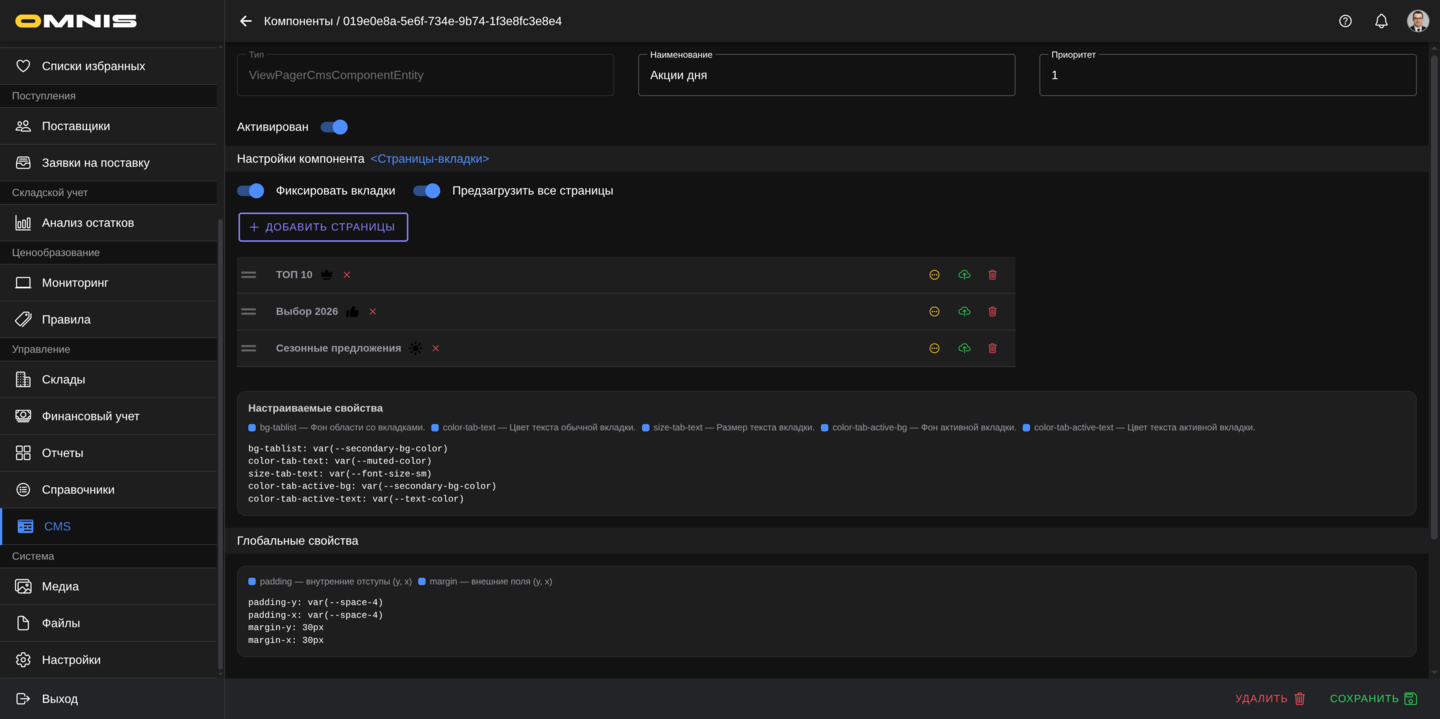Click the green cloud upload icon for ТОП 10

pos(964,275)
